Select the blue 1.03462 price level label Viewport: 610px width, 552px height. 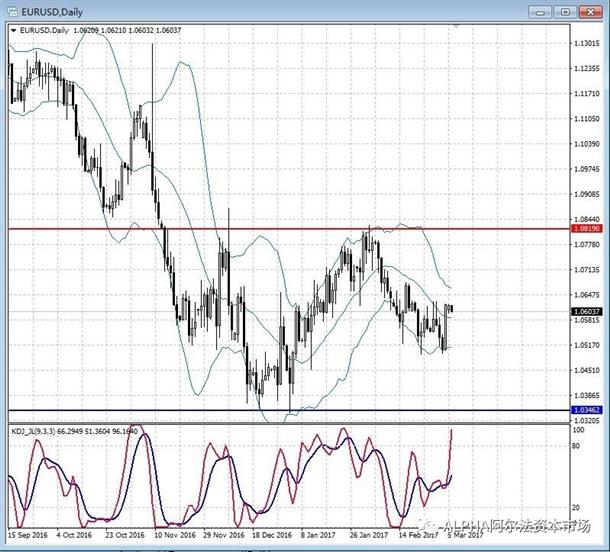tap(587, 410)
